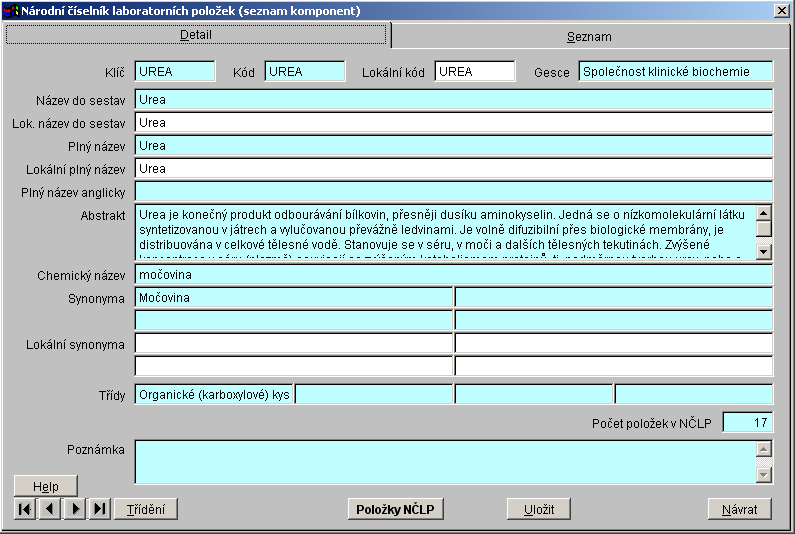
Task: Click the Lokální kód input field
Action: [475, 72]
